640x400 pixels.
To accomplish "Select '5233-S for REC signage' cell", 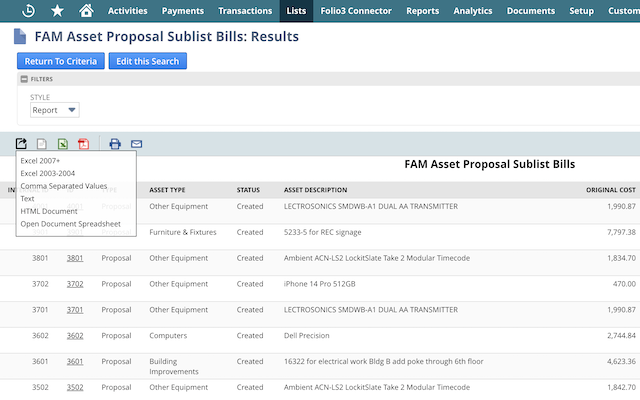I will 322,232.
